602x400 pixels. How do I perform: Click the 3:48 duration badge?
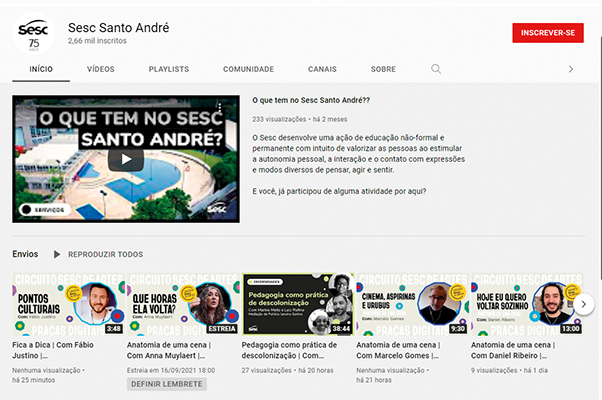click(x=114, y=329)
